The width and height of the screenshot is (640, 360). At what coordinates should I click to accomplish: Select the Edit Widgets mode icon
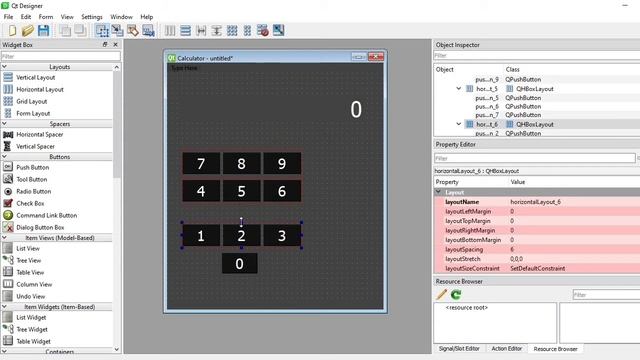coord(102,31)
